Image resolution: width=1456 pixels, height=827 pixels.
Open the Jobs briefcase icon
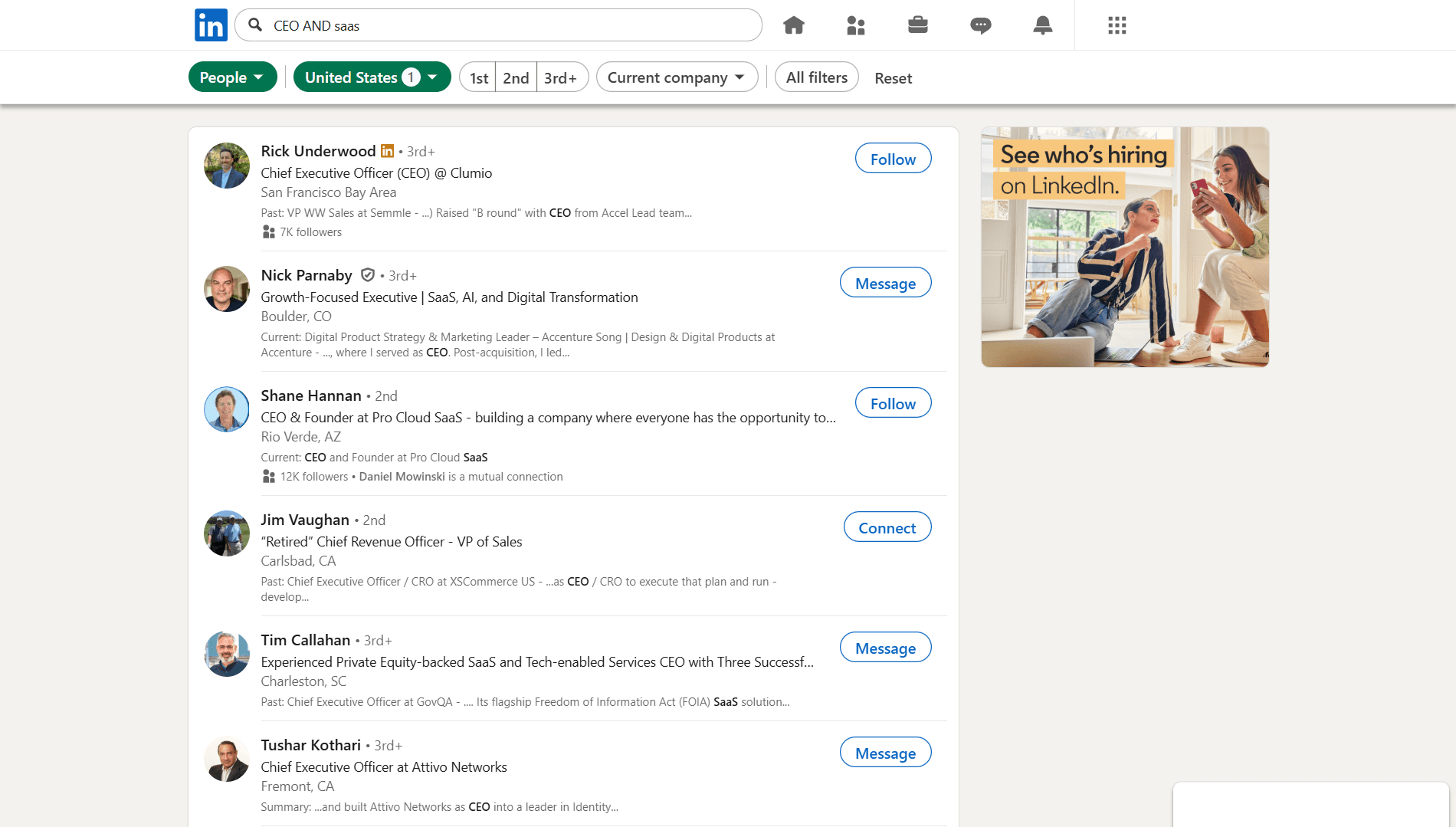[x=918, y=25]
